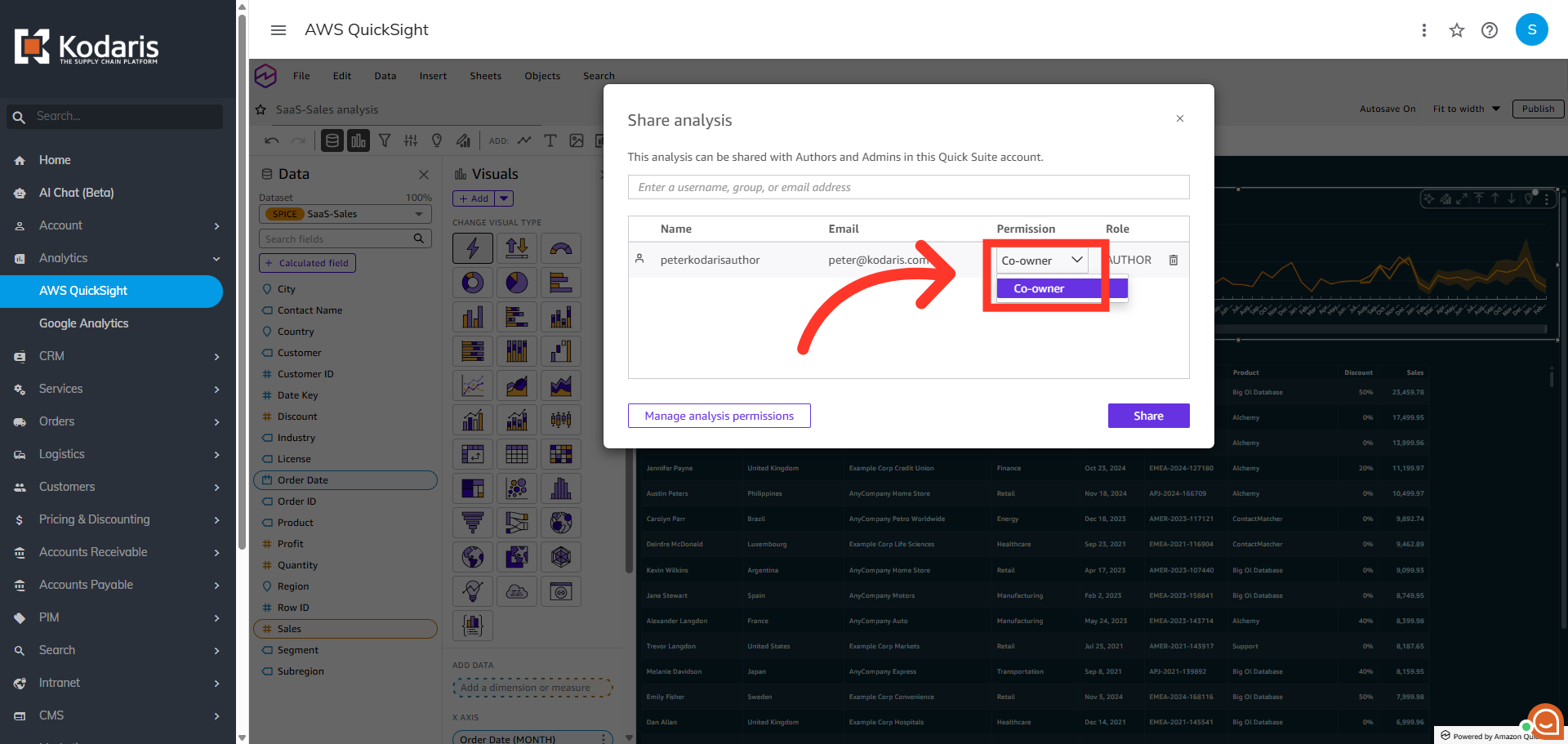Open the Edit menu
1568x744 pixels.
[342, 76]
